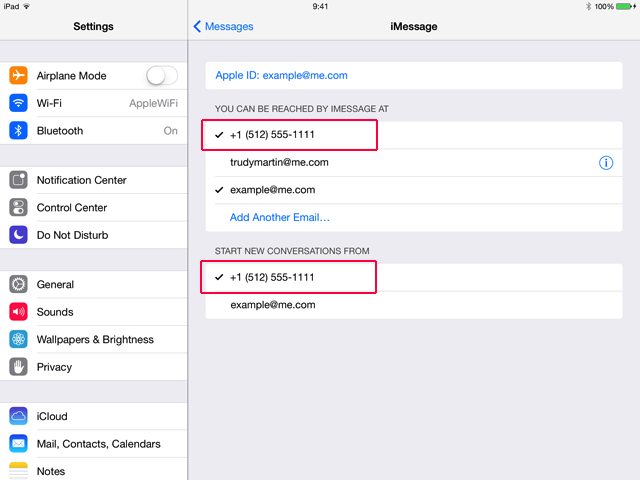Viewport: 640px width, 480px height.
Task: Tap the Airplane Mode icon
Action: pyautogui.click(x=18, y=76)
